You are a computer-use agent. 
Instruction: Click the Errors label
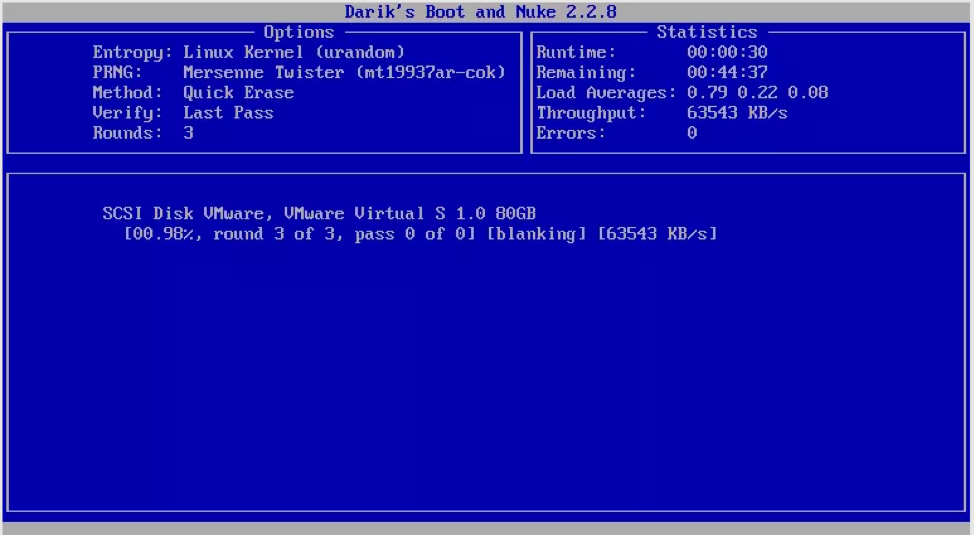coord(571,133)
